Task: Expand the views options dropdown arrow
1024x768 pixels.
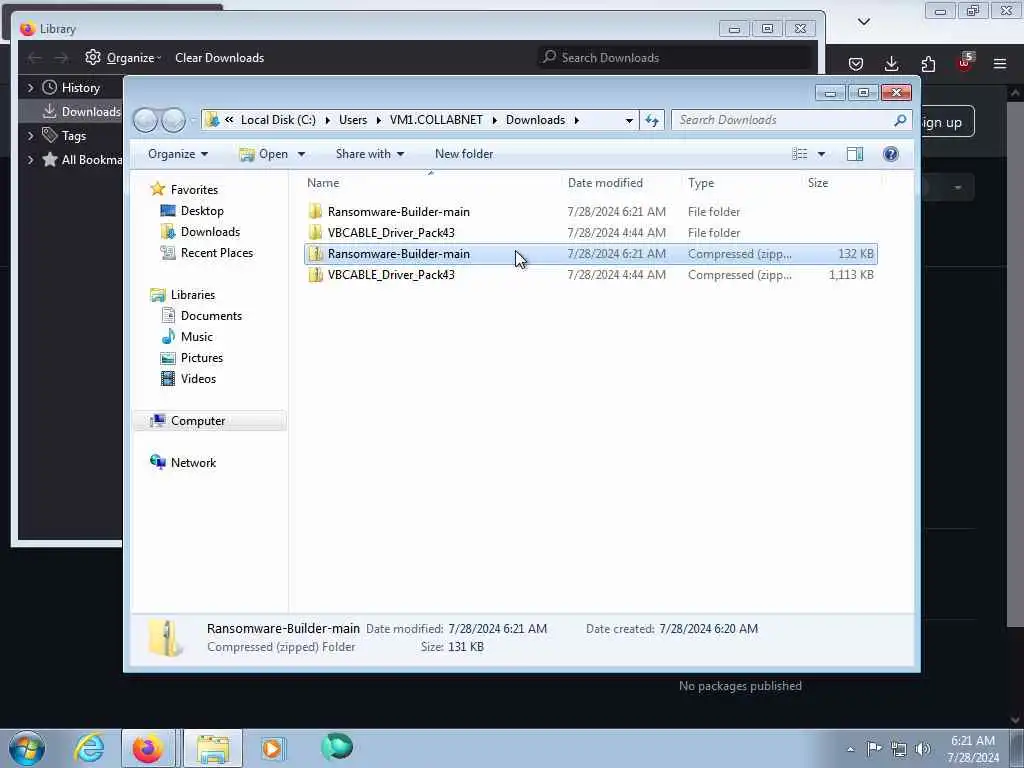Action: (x=821, y=154)
